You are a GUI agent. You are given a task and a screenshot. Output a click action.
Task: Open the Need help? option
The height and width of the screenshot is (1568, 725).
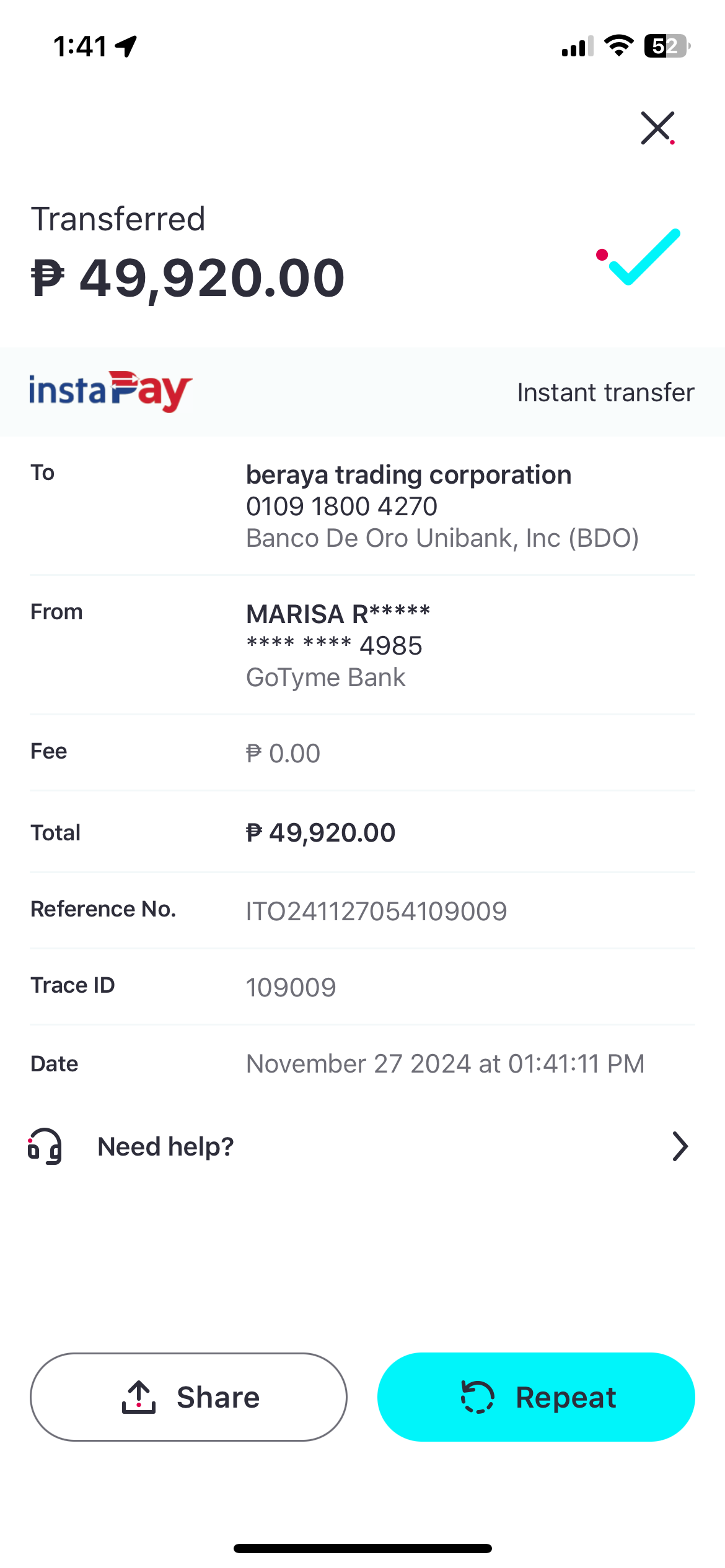click(165, 1146)
